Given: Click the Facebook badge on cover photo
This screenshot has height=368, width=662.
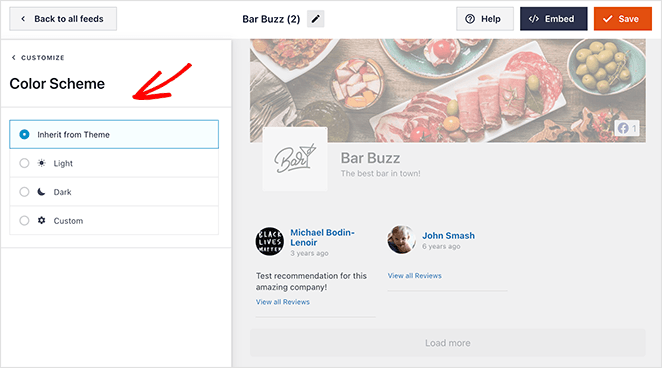Looking at the screenshot, I should (627, 128).
